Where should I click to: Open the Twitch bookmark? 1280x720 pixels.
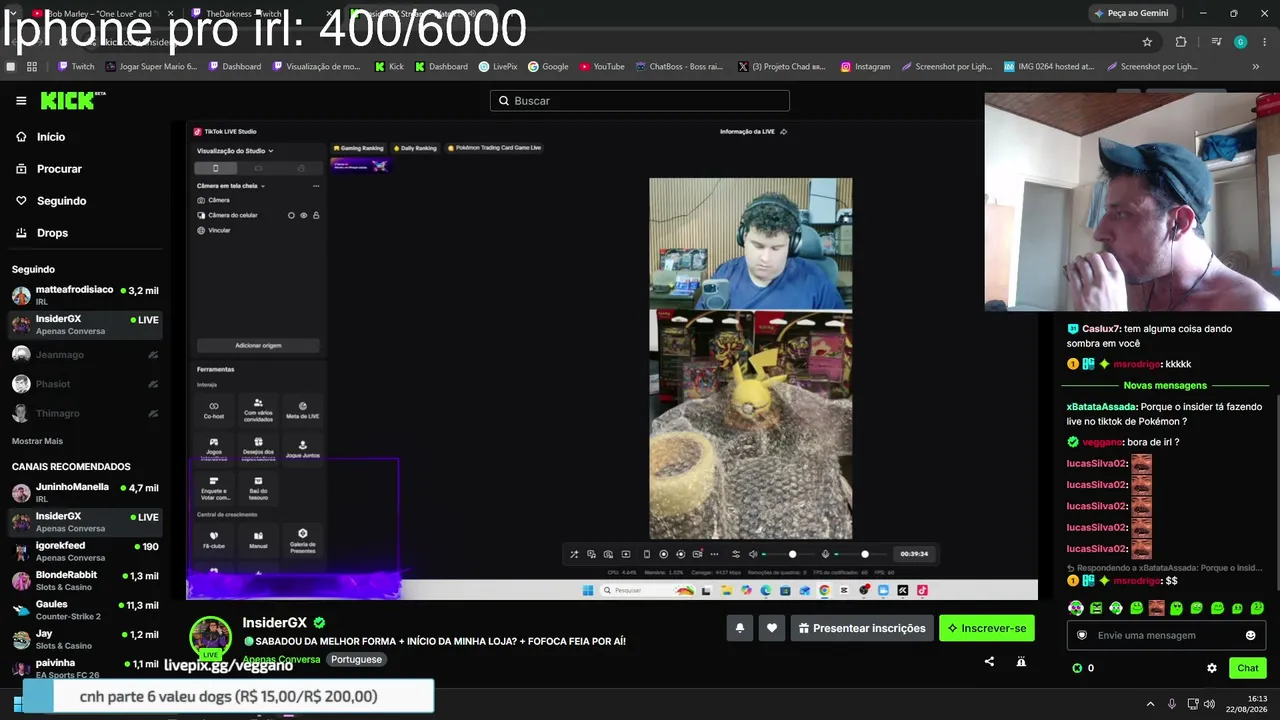tap(77, 67)
